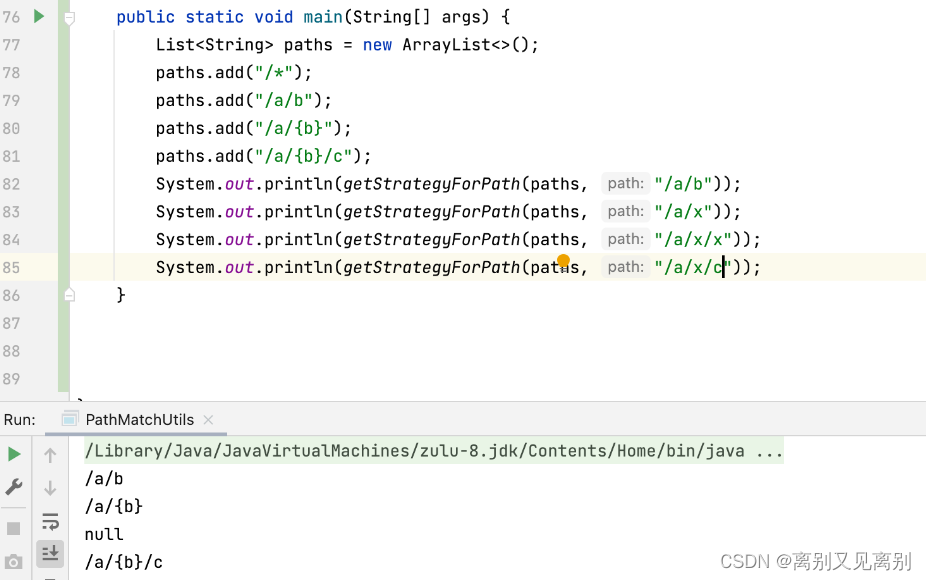Click string "/a/{b}/c" on line 81
926x580 pixels.
[304, 156]
